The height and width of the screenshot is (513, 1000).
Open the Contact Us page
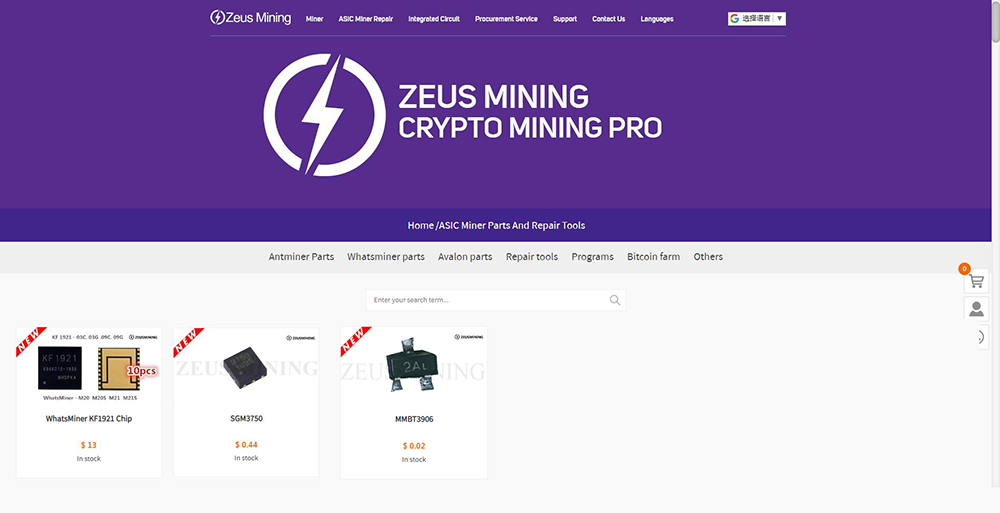coord(608,19)
